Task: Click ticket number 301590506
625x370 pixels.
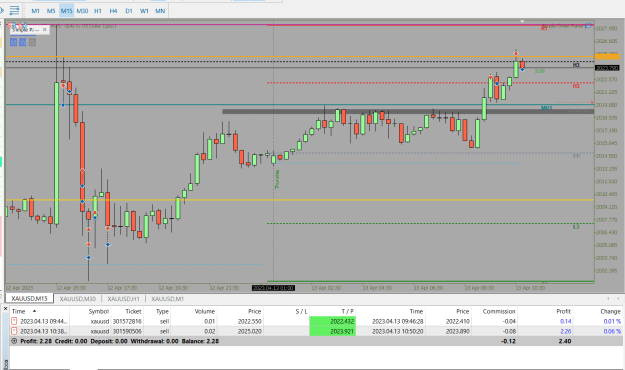Action: point(127,331)
